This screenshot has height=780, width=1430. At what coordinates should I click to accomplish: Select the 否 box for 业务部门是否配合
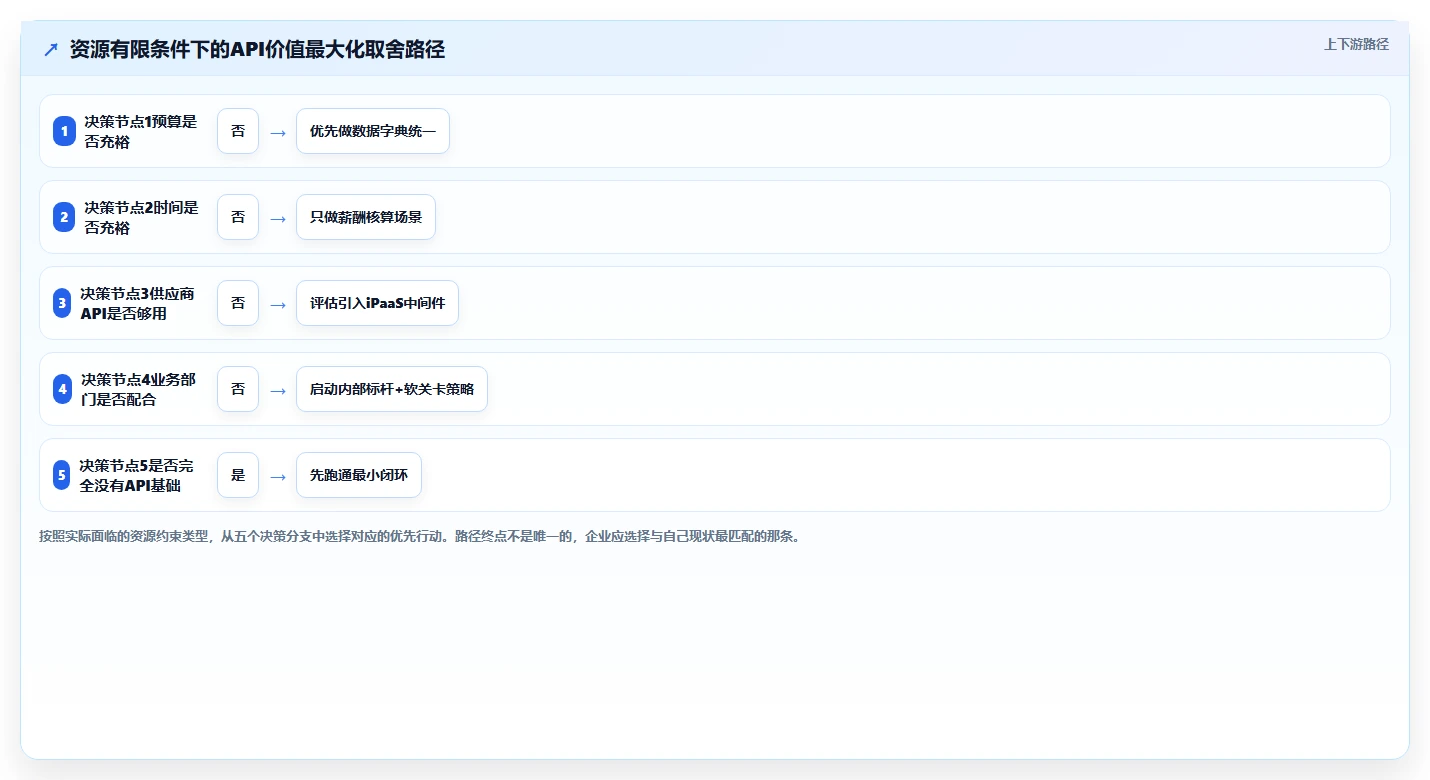pyautogui.click(x=238, y=389)
